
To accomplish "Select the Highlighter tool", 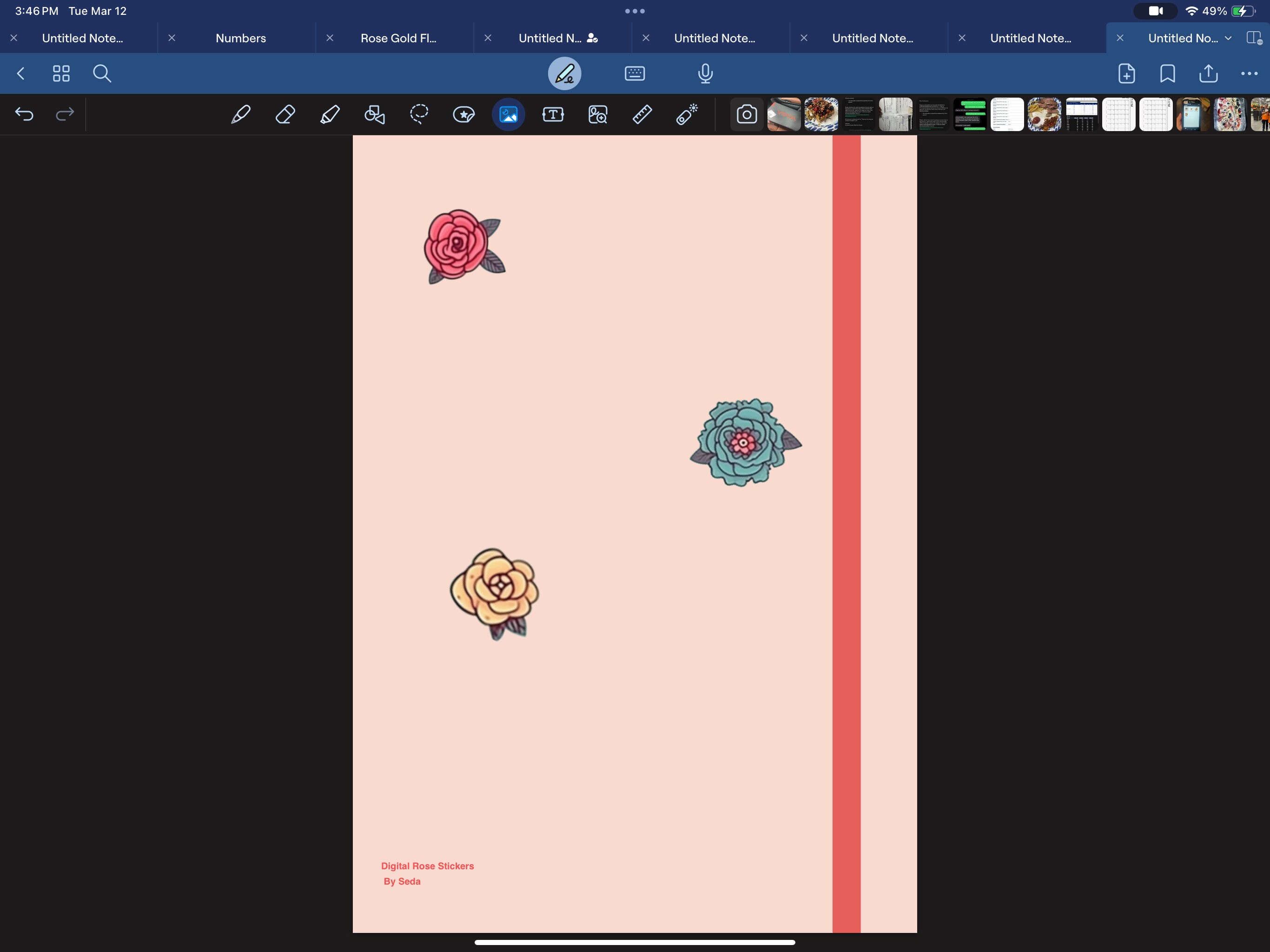I will (x=330, y=114).
